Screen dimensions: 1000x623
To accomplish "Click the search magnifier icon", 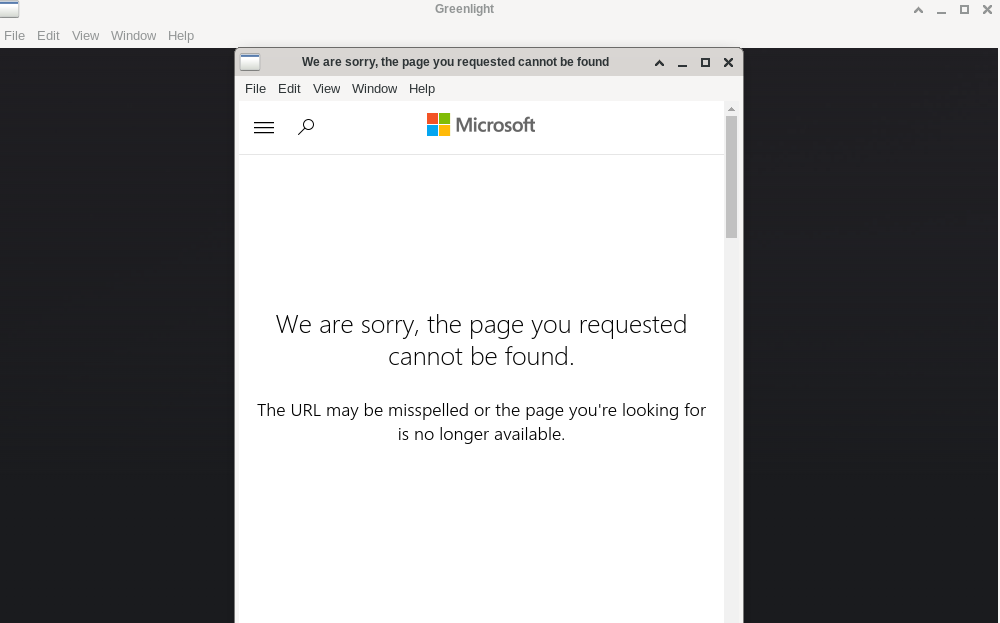I will (x=306, y=127).
